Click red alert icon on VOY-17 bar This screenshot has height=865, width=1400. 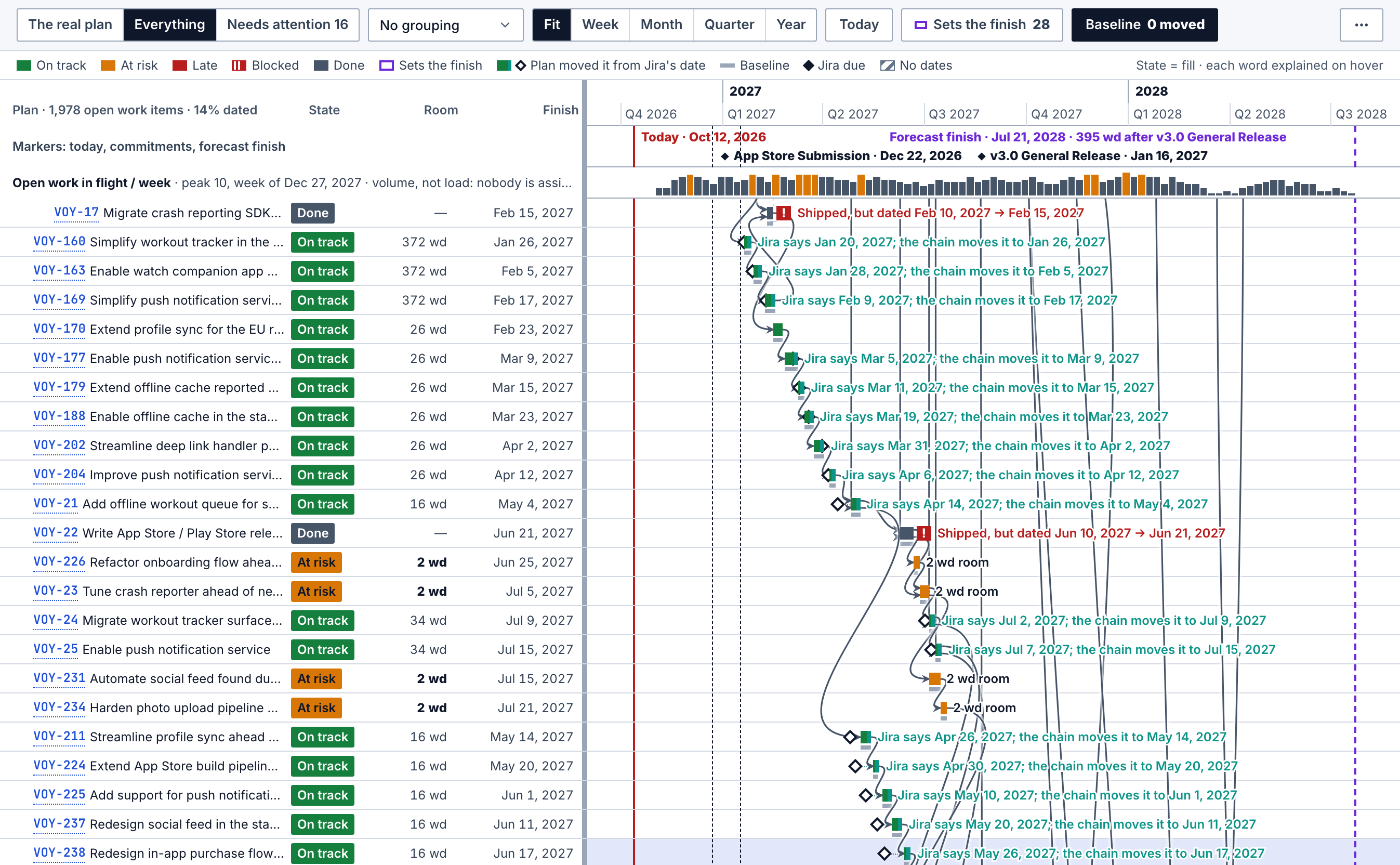pos(784,213)
